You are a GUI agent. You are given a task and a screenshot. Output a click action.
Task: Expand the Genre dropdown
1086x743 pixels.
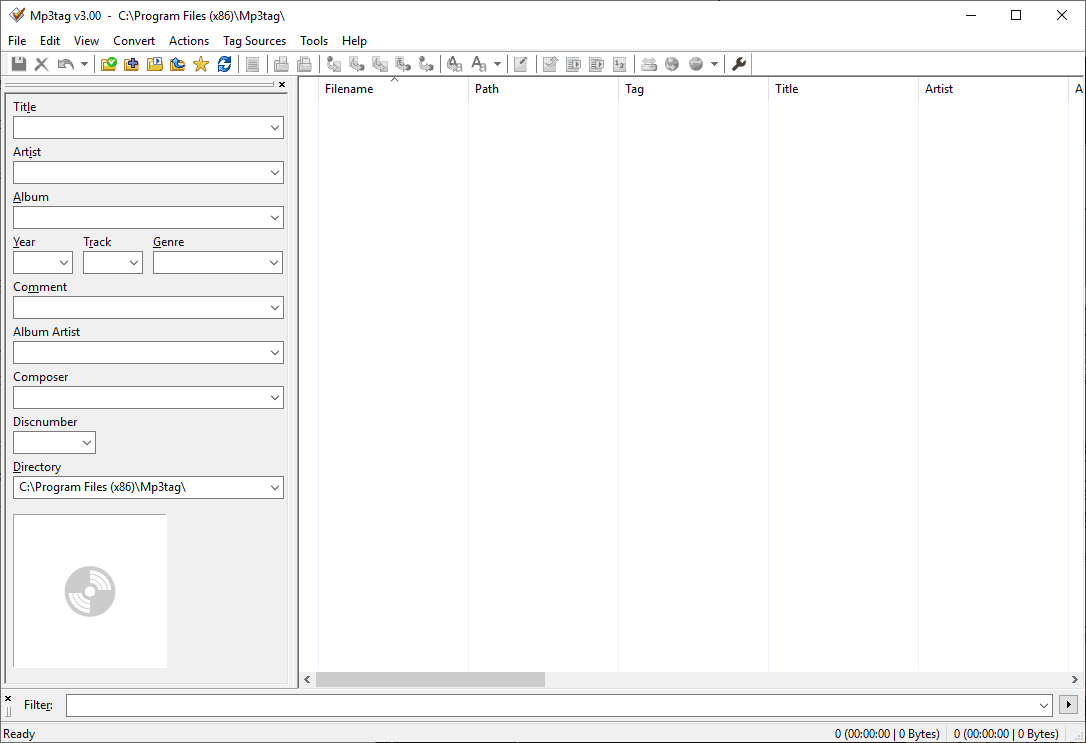pos(274,263)
